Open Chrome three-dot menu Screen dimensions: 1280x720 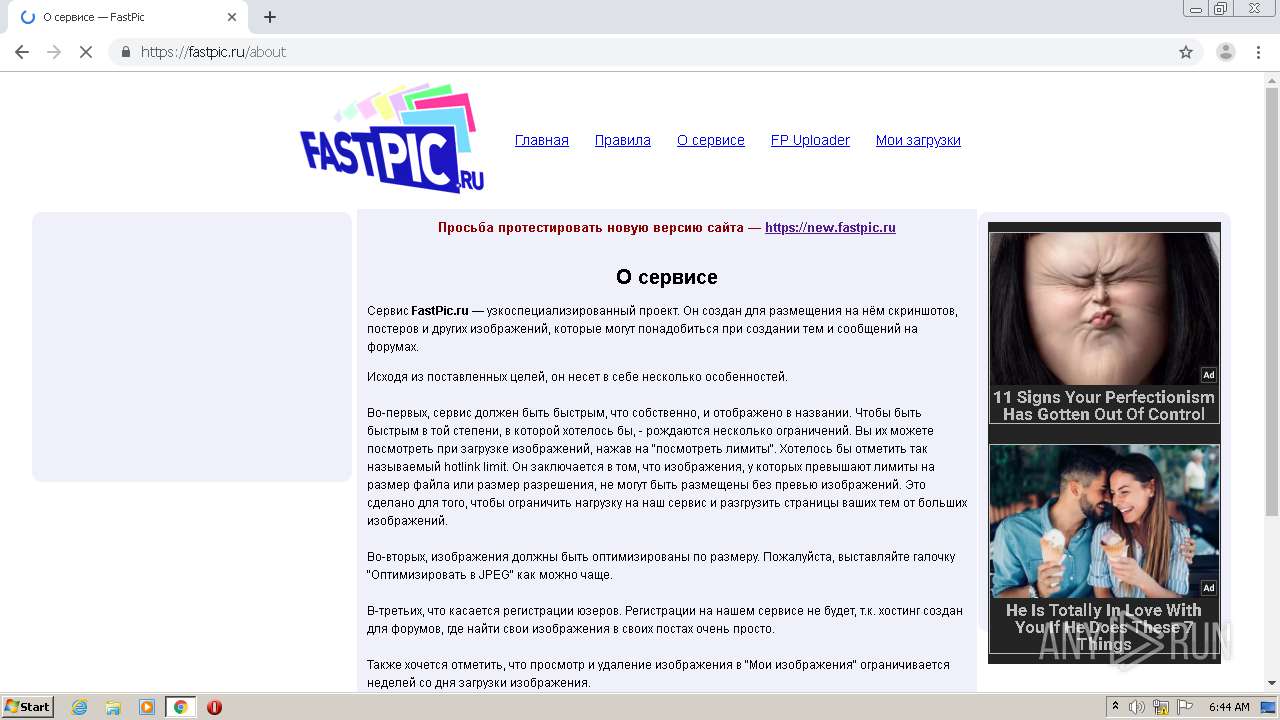1259,52
